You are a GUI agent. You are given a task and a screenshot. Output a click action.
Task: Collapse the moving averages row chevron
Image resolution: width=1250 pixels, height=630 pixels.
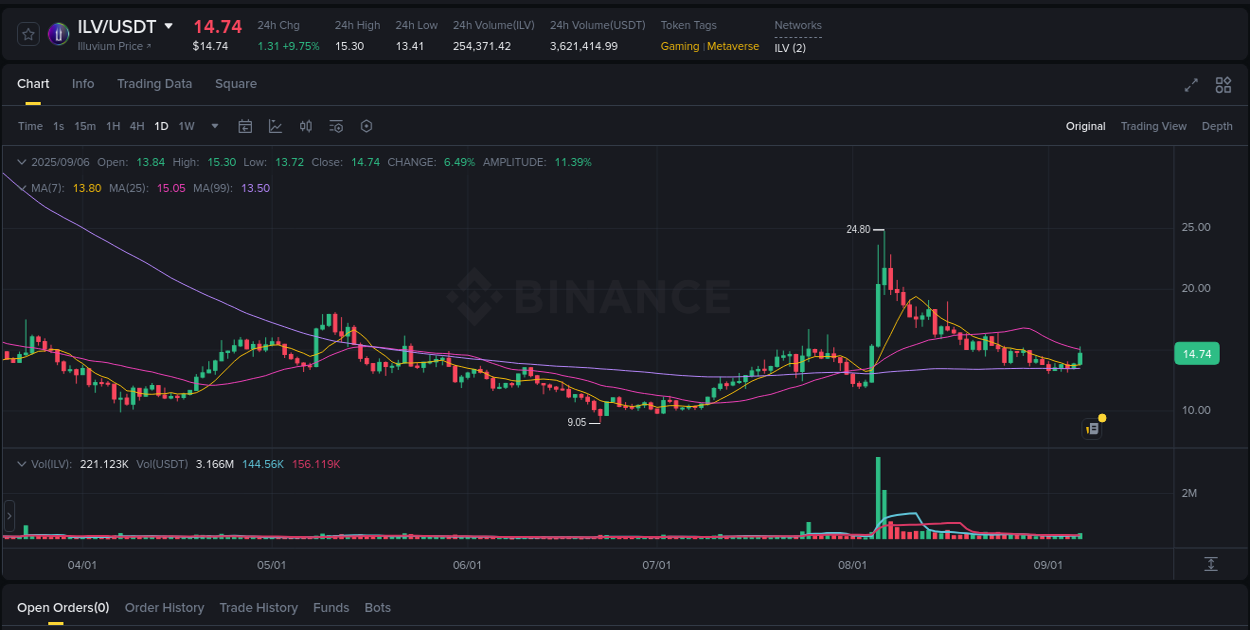[x=22, y=187]
